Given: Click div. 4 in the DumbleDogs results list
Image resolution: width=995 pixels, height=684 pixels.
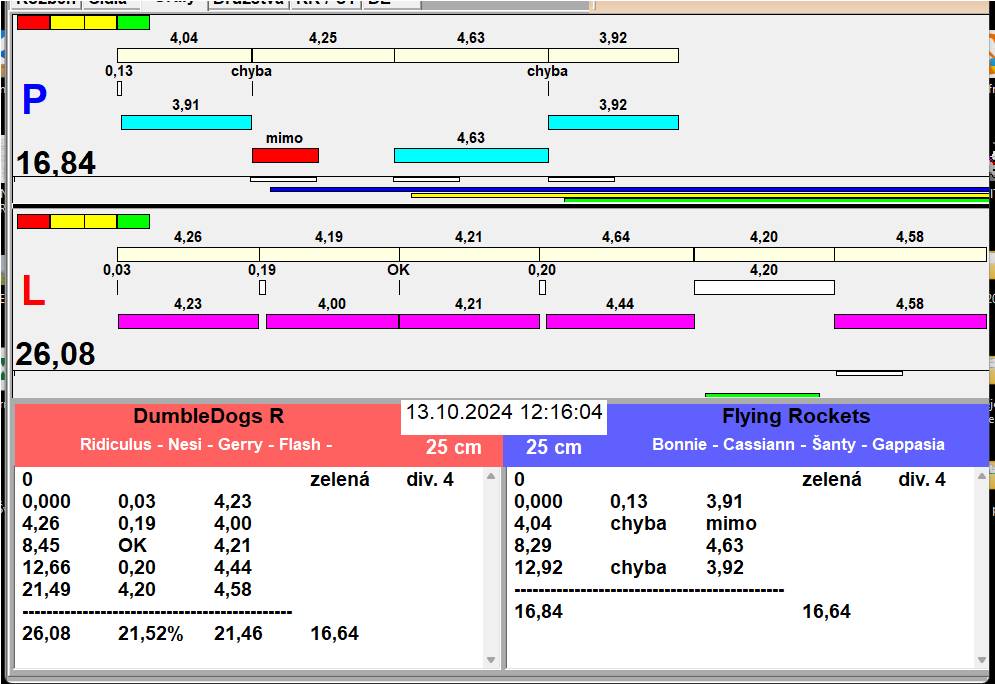Looking at the screenshot, I should 430,480.
